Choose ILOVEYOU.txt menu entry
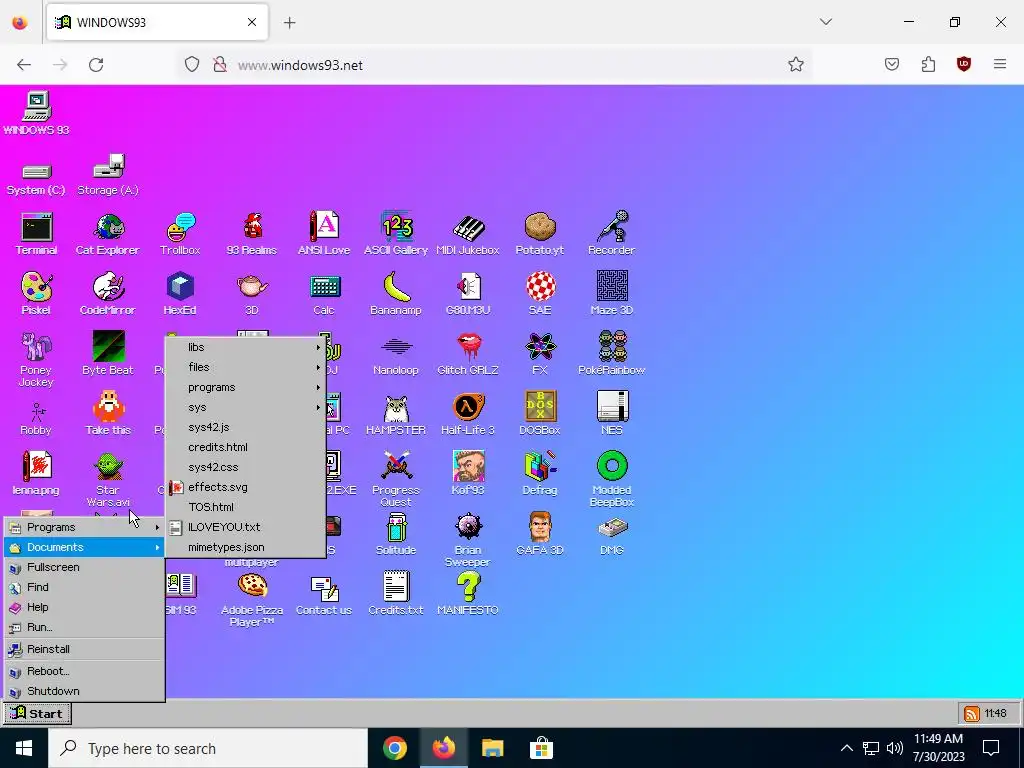 (246, 527)
